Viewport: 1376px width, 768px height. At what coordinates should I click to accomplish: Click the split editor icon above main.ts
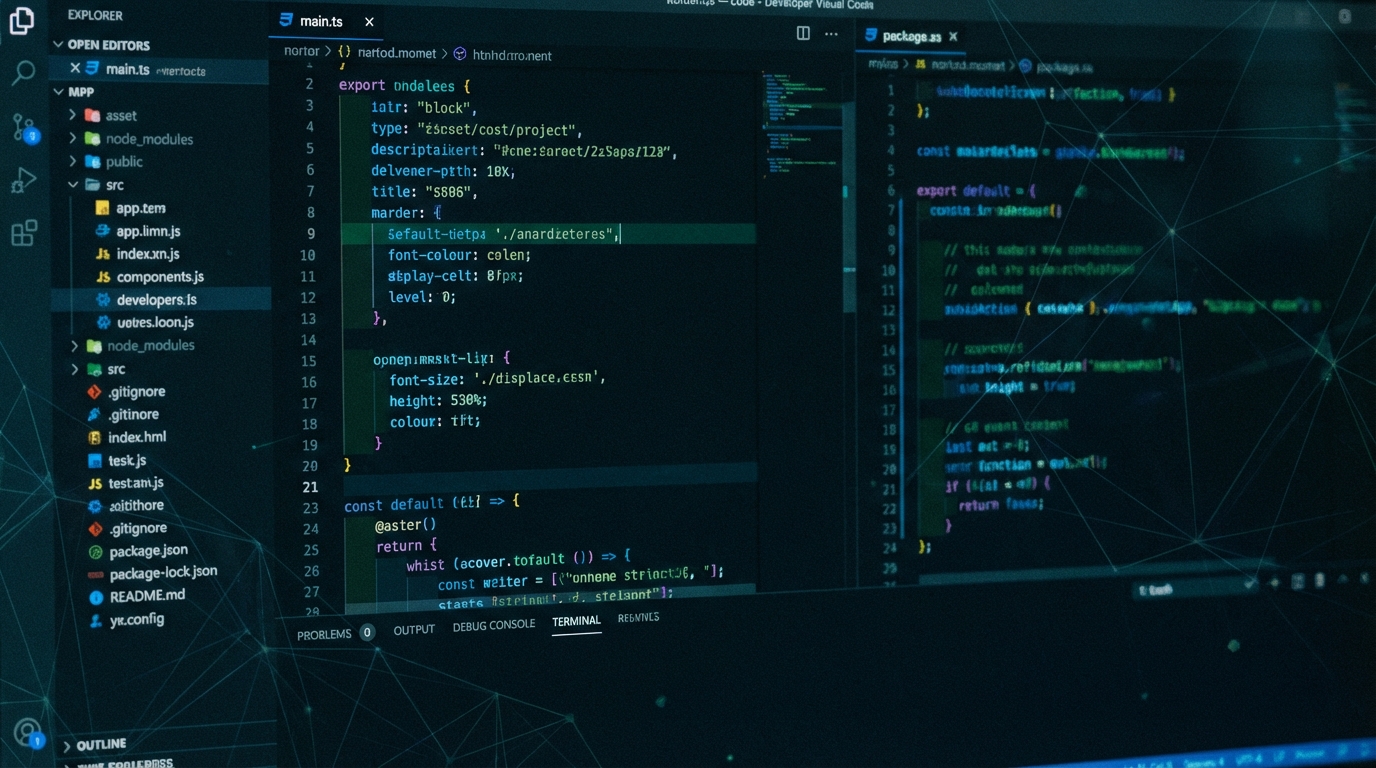[x=803, y=33]
